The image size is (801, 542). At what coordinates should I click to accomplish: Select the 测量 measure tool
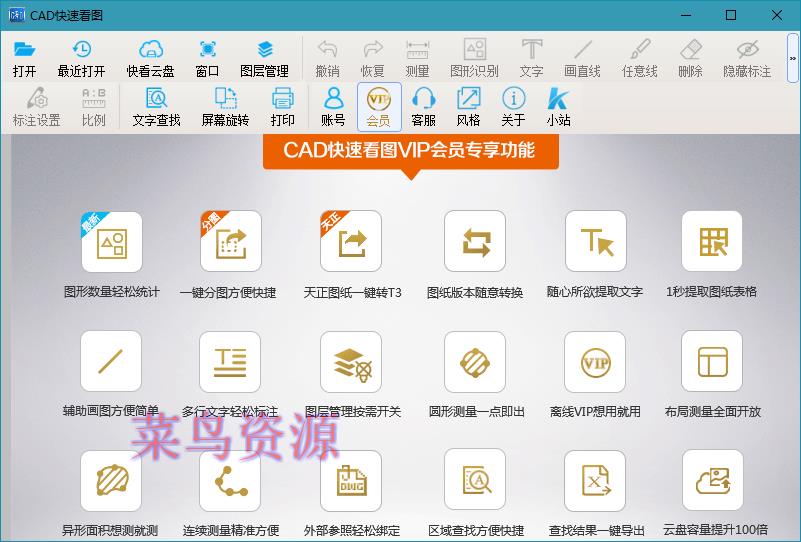[x=417, y=58]
